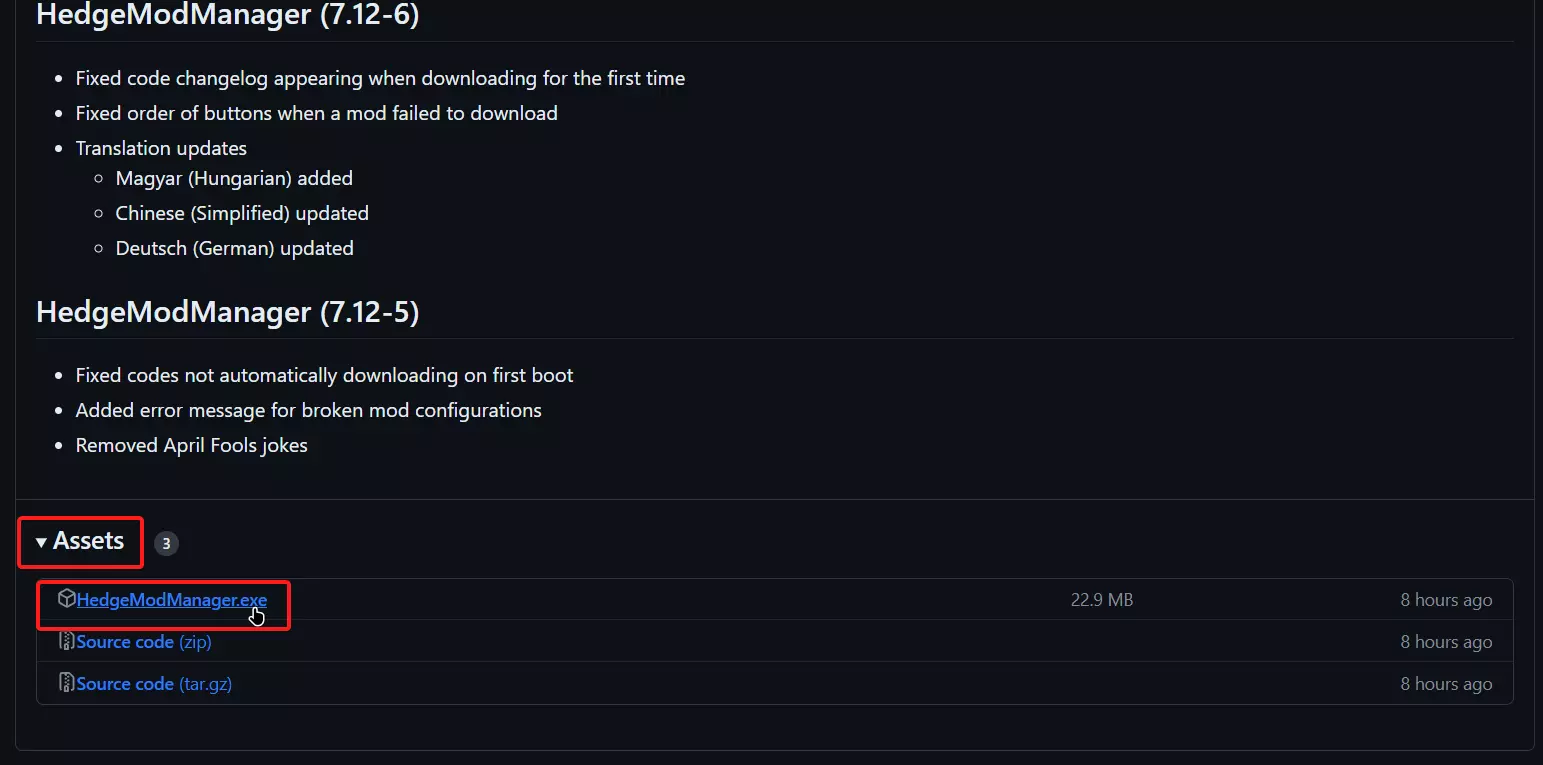
Task: Click the HedgeModManager (7.12-5) heading
Action: click(227, 312)
